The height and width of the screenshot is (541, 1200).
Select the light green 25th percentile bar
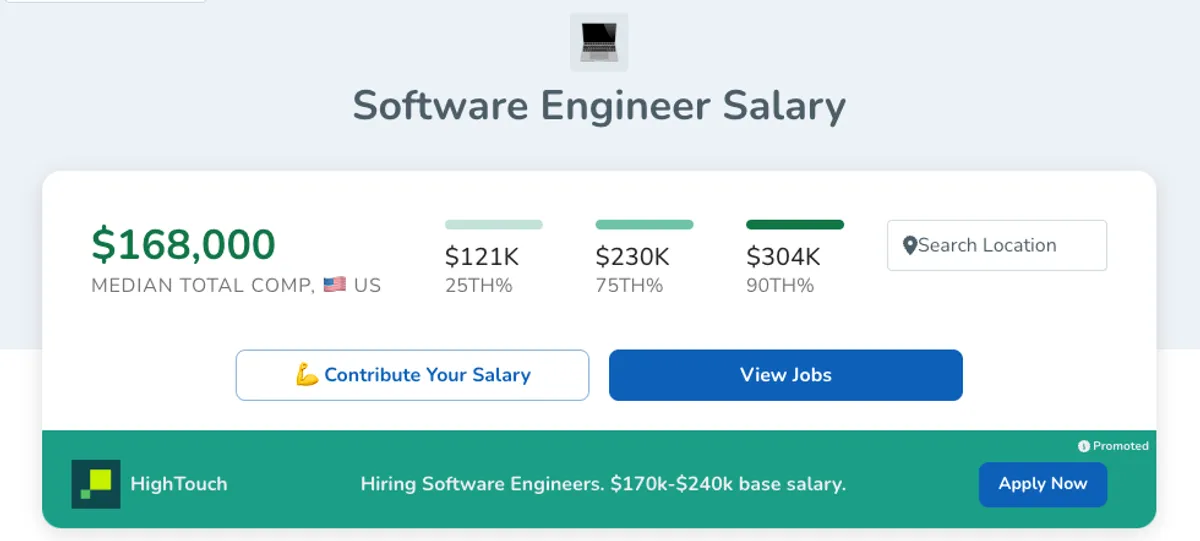point(493,225)
